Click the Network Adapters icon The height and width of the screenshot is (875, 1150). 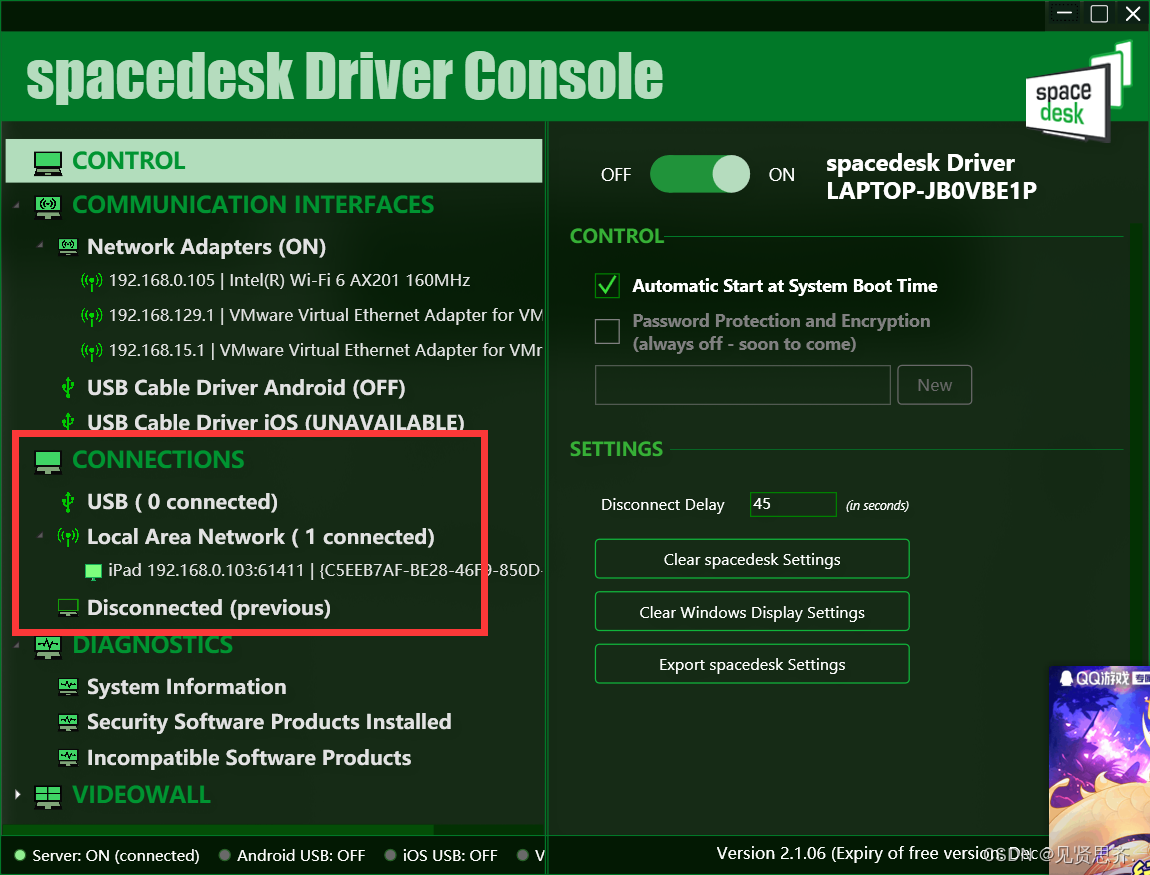67,247
